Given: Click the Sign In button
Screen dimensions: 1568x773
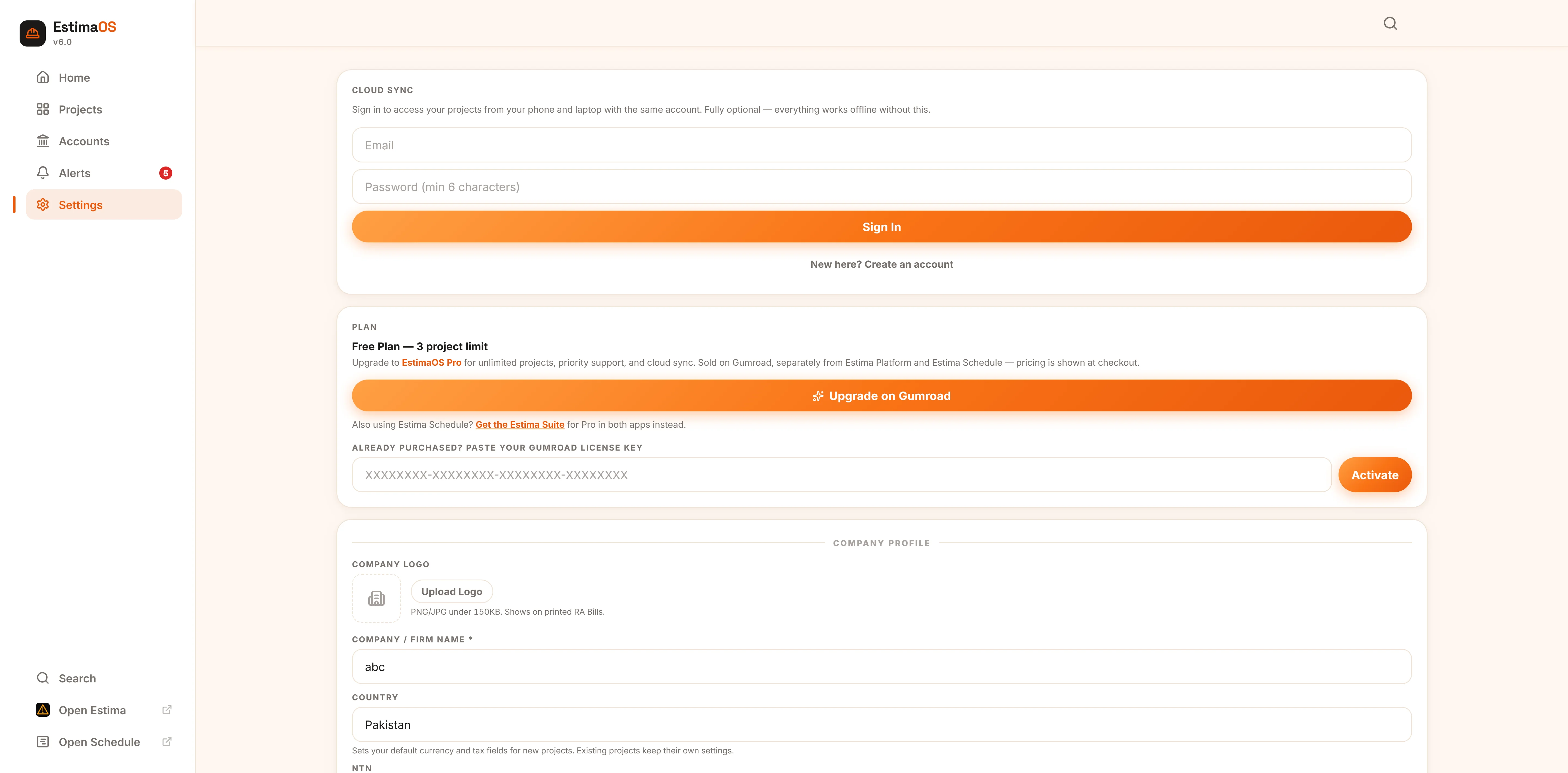Looking at the screenshot, I should click(x=881, y=227).
